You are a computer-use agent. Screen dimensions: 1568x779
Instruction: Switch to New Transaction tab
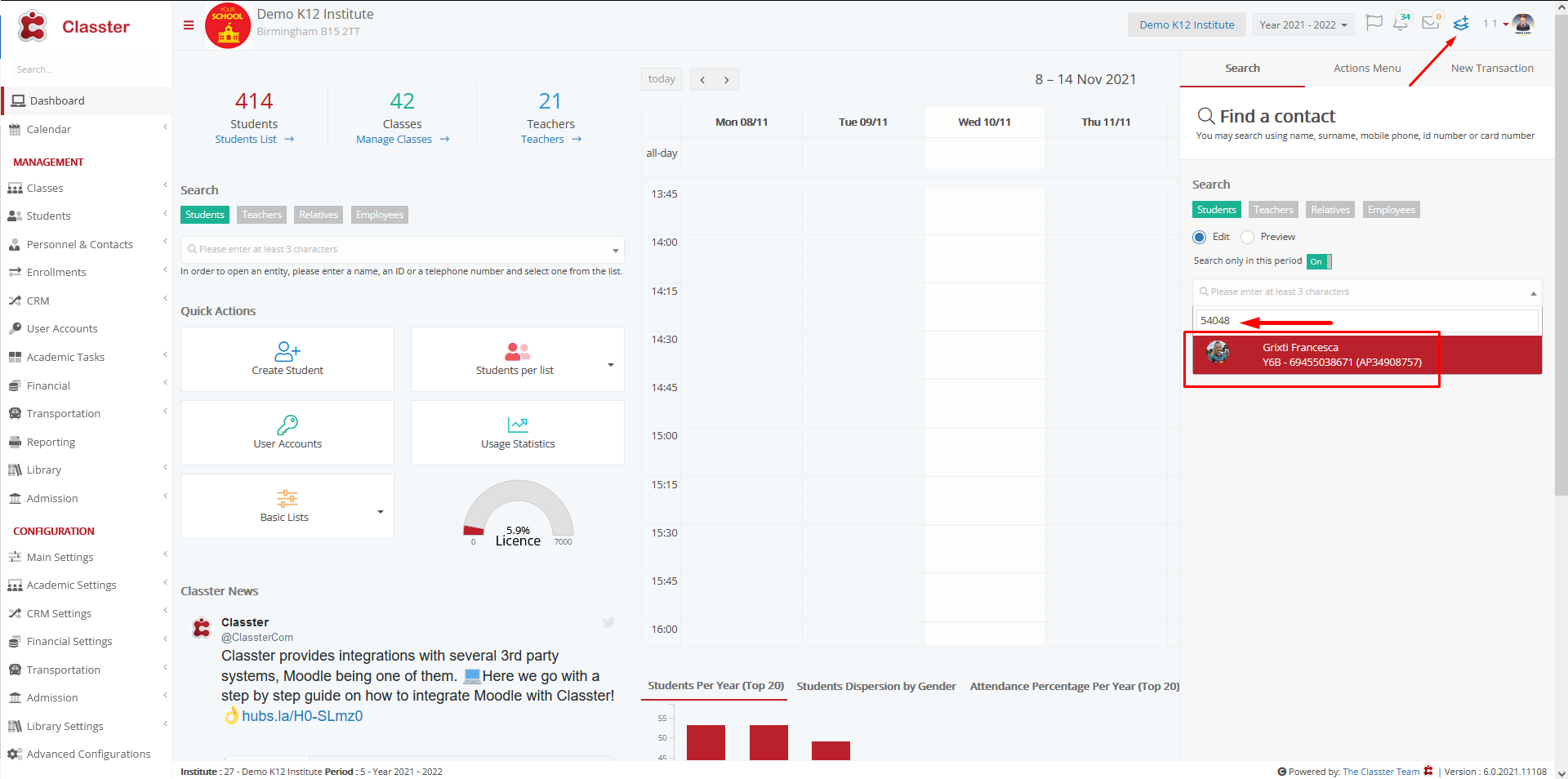coord(1492,69)
